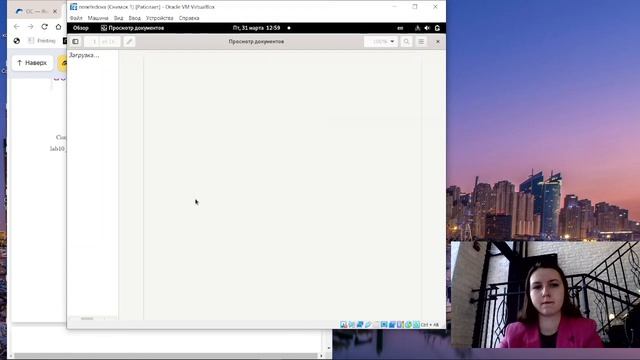
Task: Select the browser tab with the blue icon
Action: tap(36, 11)
